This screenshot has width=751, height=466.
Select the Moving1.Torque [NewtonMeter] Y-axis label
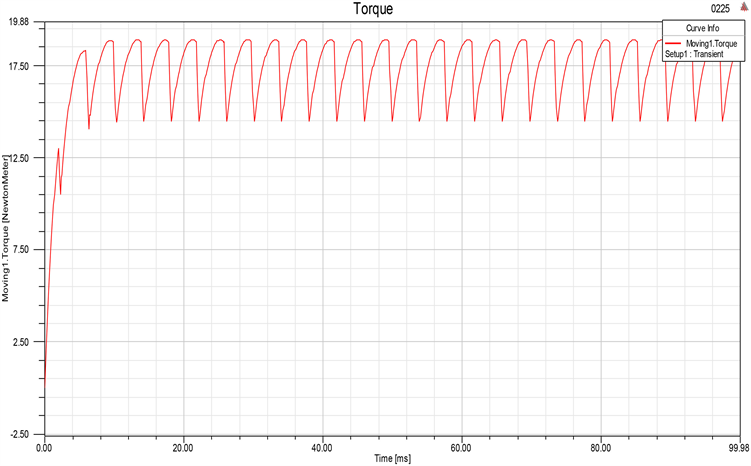[x=6, y=228]
